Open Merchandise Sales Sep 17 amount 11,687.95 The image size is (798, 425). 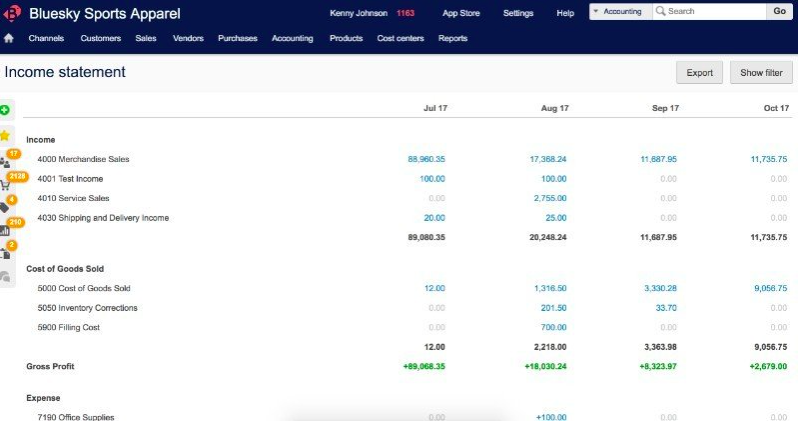[658, 159]
